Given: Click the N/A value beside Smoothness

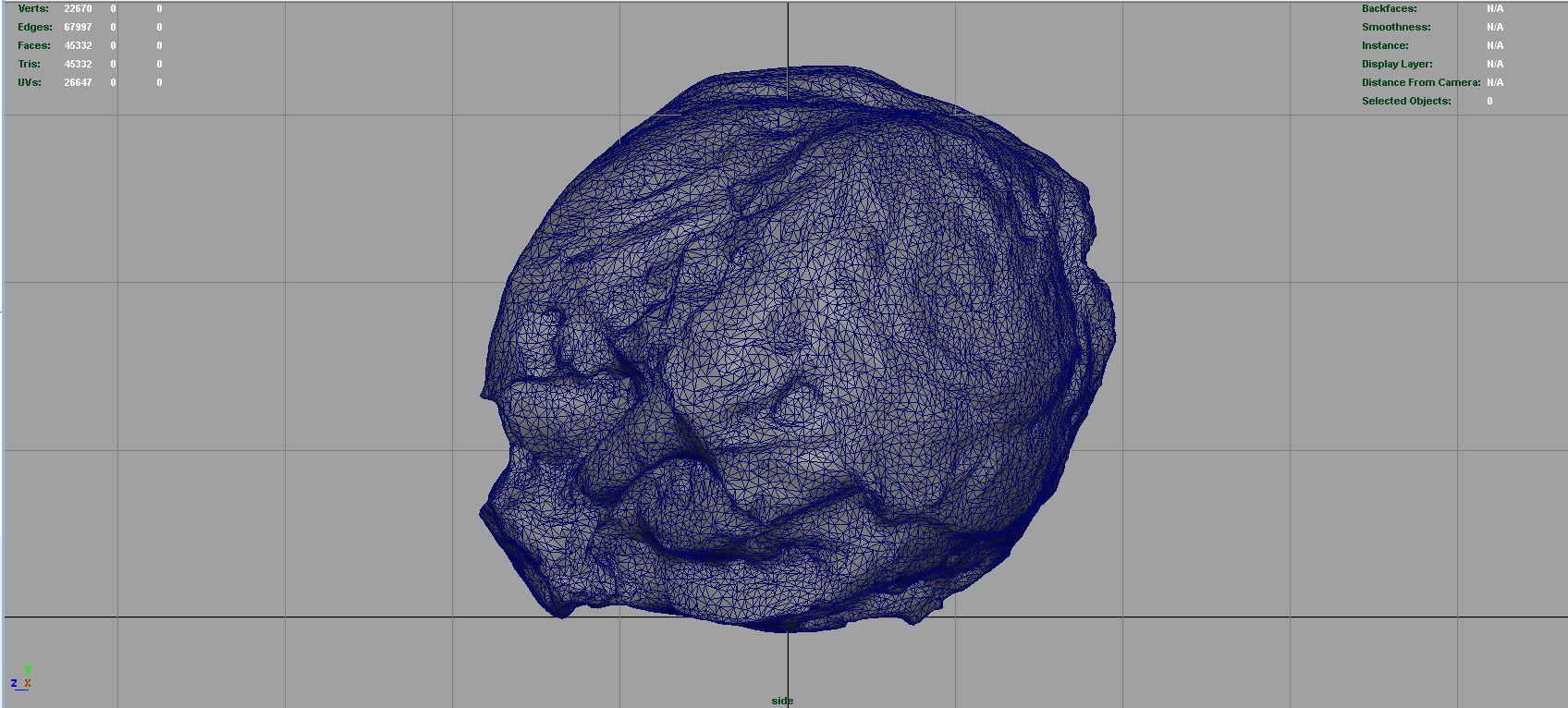Looking at the screenshot, I should pos(1495,27).
